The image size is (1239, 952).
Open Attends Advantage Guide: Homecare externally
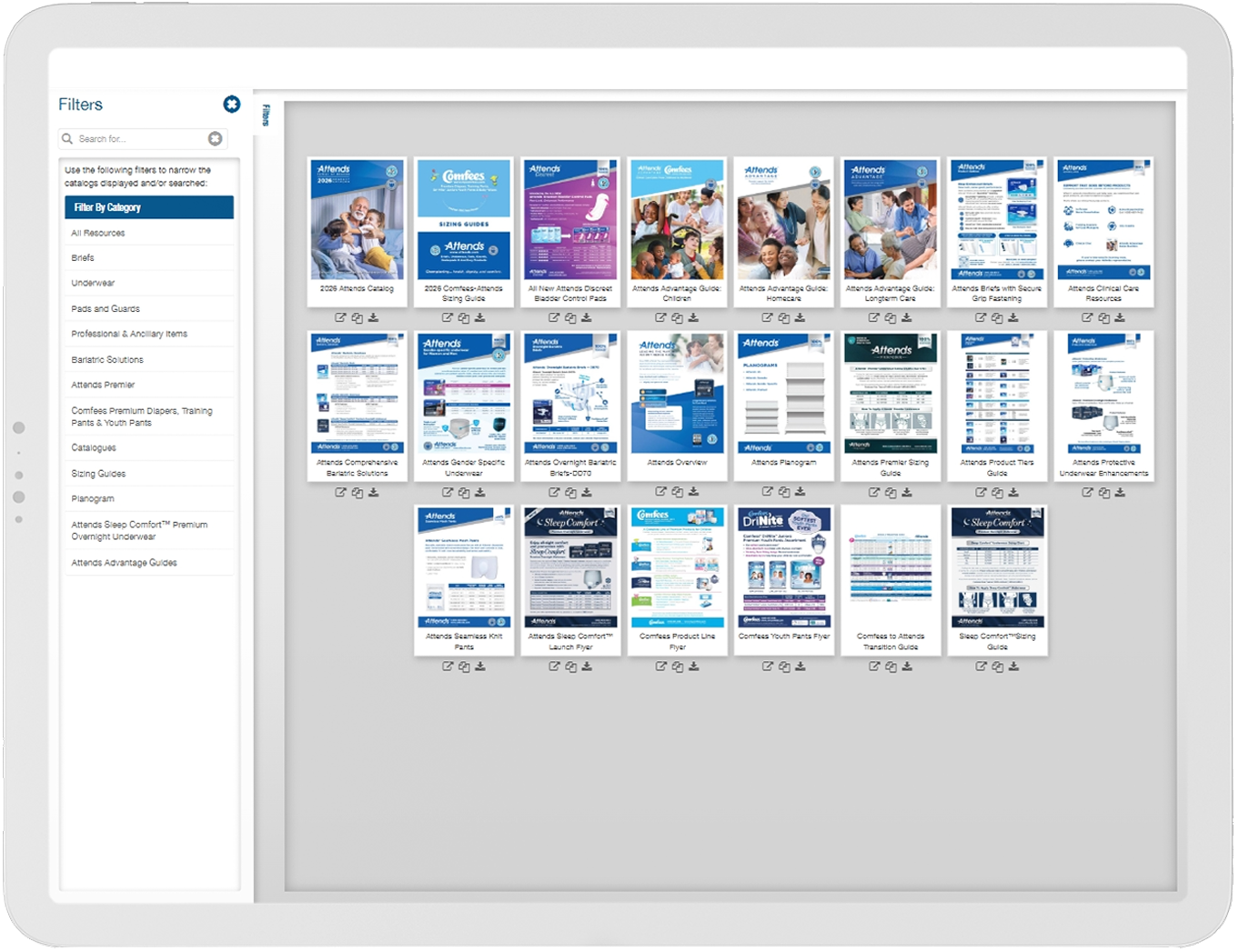[x=768, y=318]
